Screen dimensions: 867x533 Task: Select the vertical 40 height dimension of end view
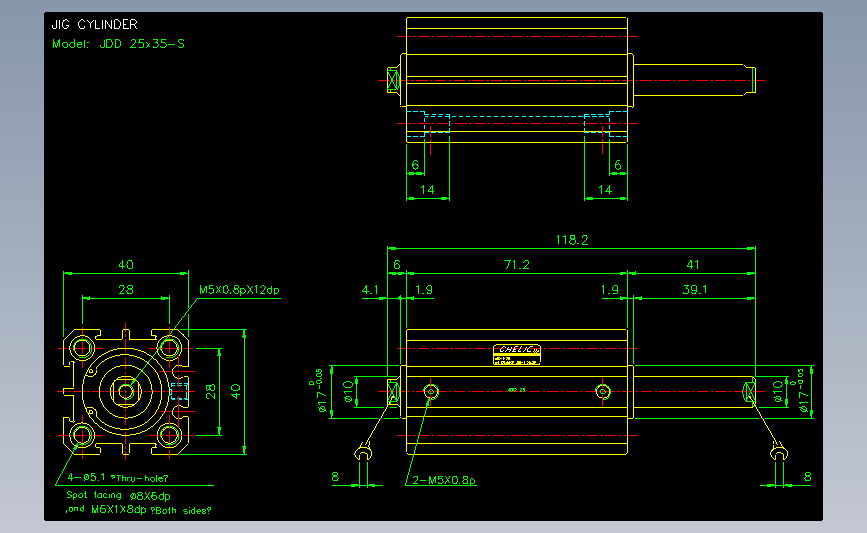(236, 391)
